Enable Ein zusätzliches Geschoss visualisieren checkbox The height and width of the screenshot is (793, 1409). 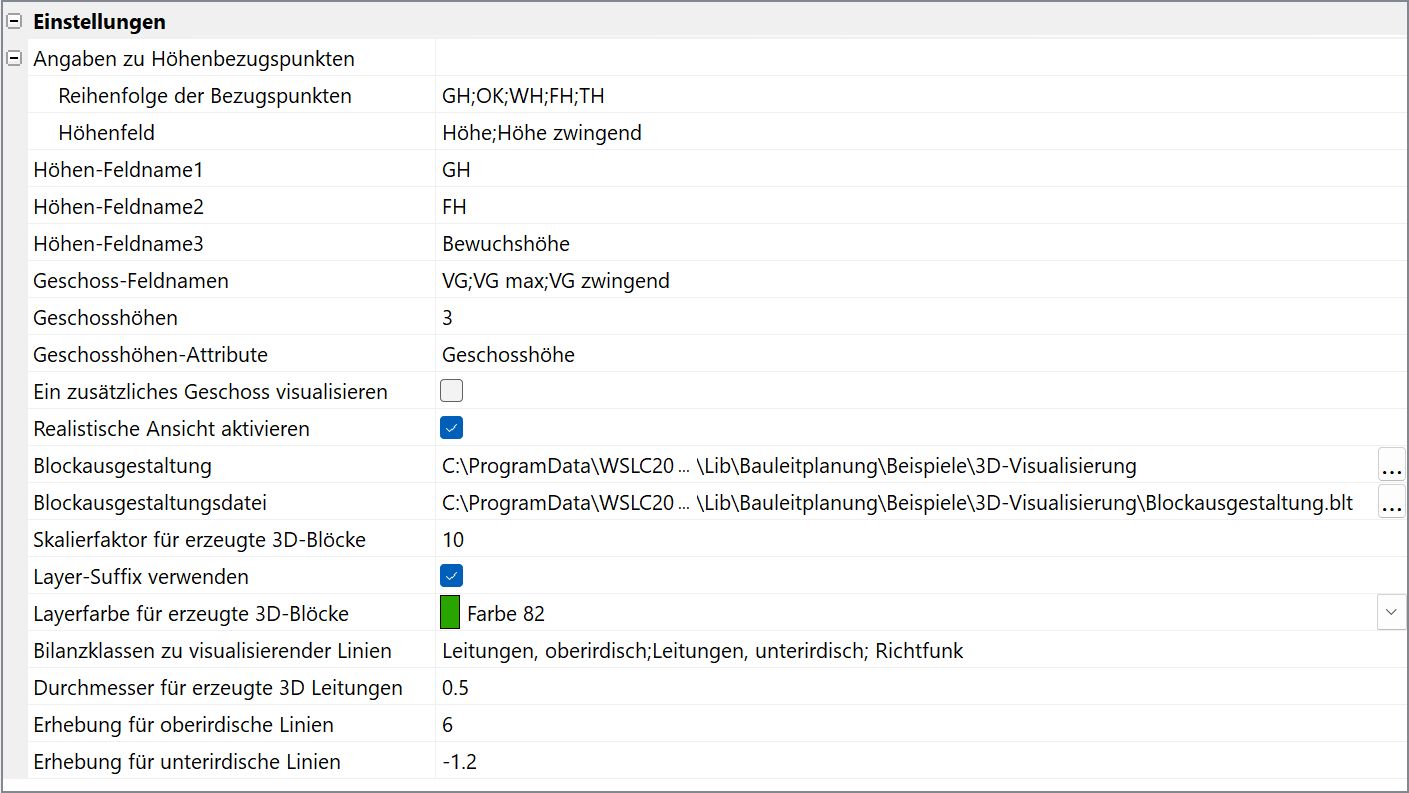click(x=452, y=391)
